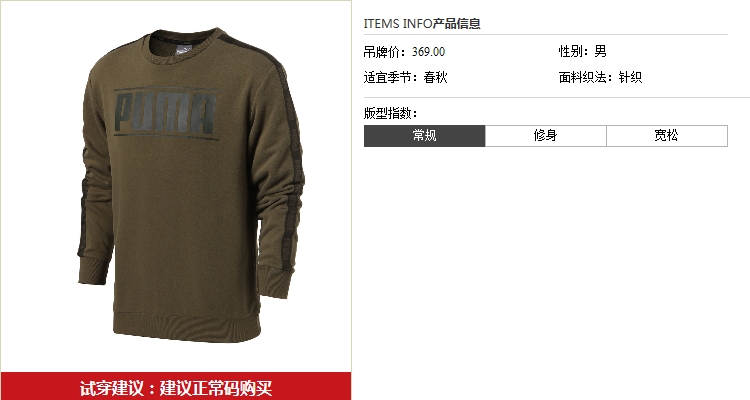Click the left sleeve cuff
Image resolution: width=750 pixels, height=400 pixels.
[x=93, y=270]
